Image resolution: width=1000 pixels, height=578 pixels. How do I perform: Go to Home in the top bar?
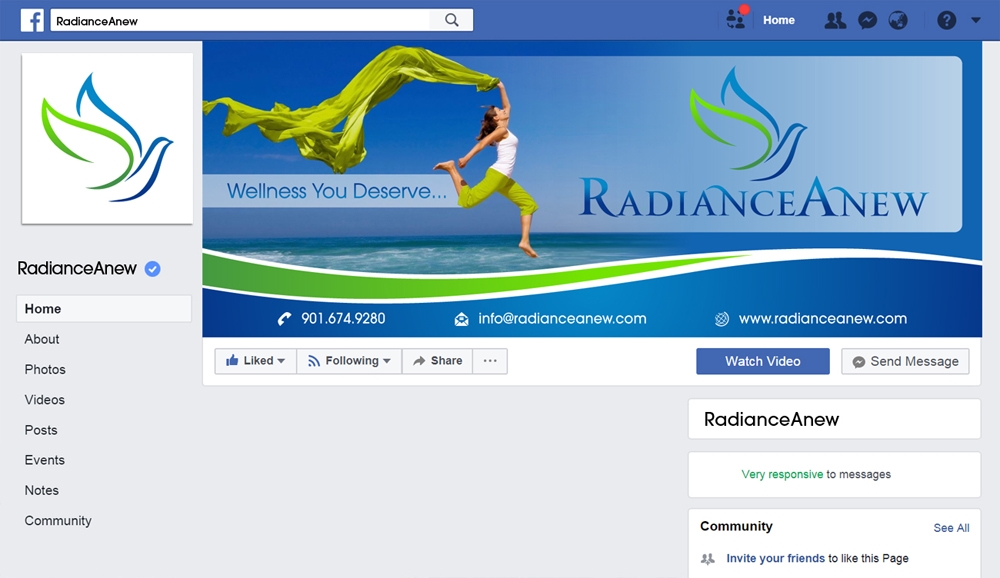(x=779, y=20)
